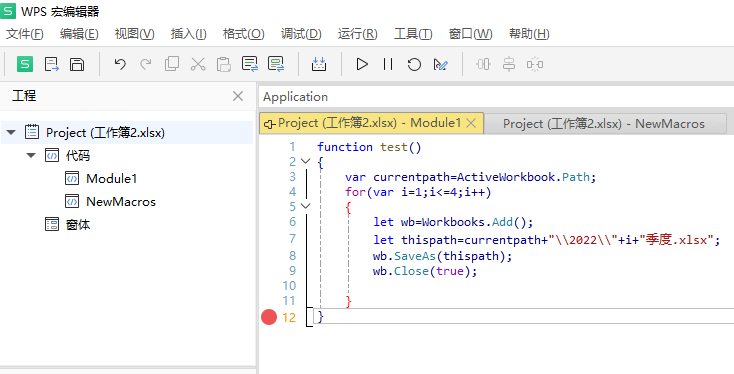Viewport: 734px width, 374px height.
Task: Click the insert-into-code icon with down arrows
Action: pyautogui.click(x=319, y=64)
